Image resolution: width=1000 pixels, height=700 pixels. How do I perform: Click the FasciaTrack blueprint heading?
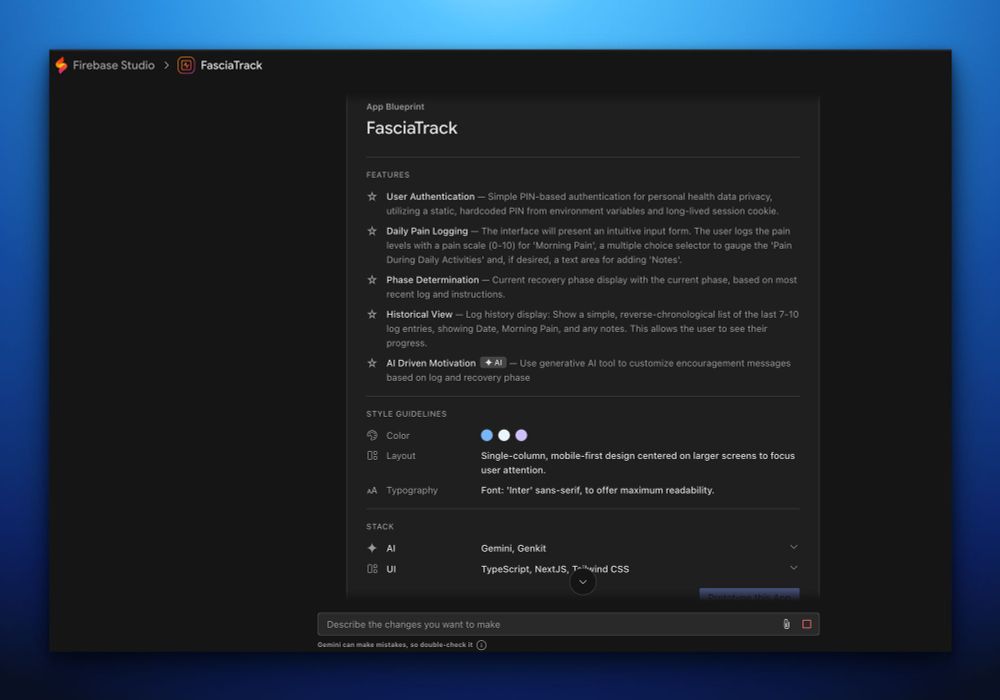tap(412, 128)
